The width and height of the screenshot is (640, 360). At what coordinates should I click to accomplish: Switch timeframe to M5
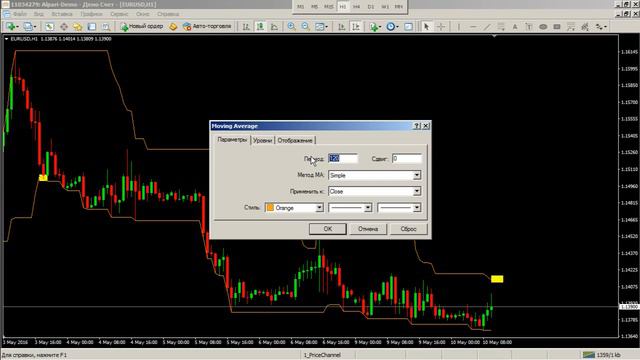(314, 7)
